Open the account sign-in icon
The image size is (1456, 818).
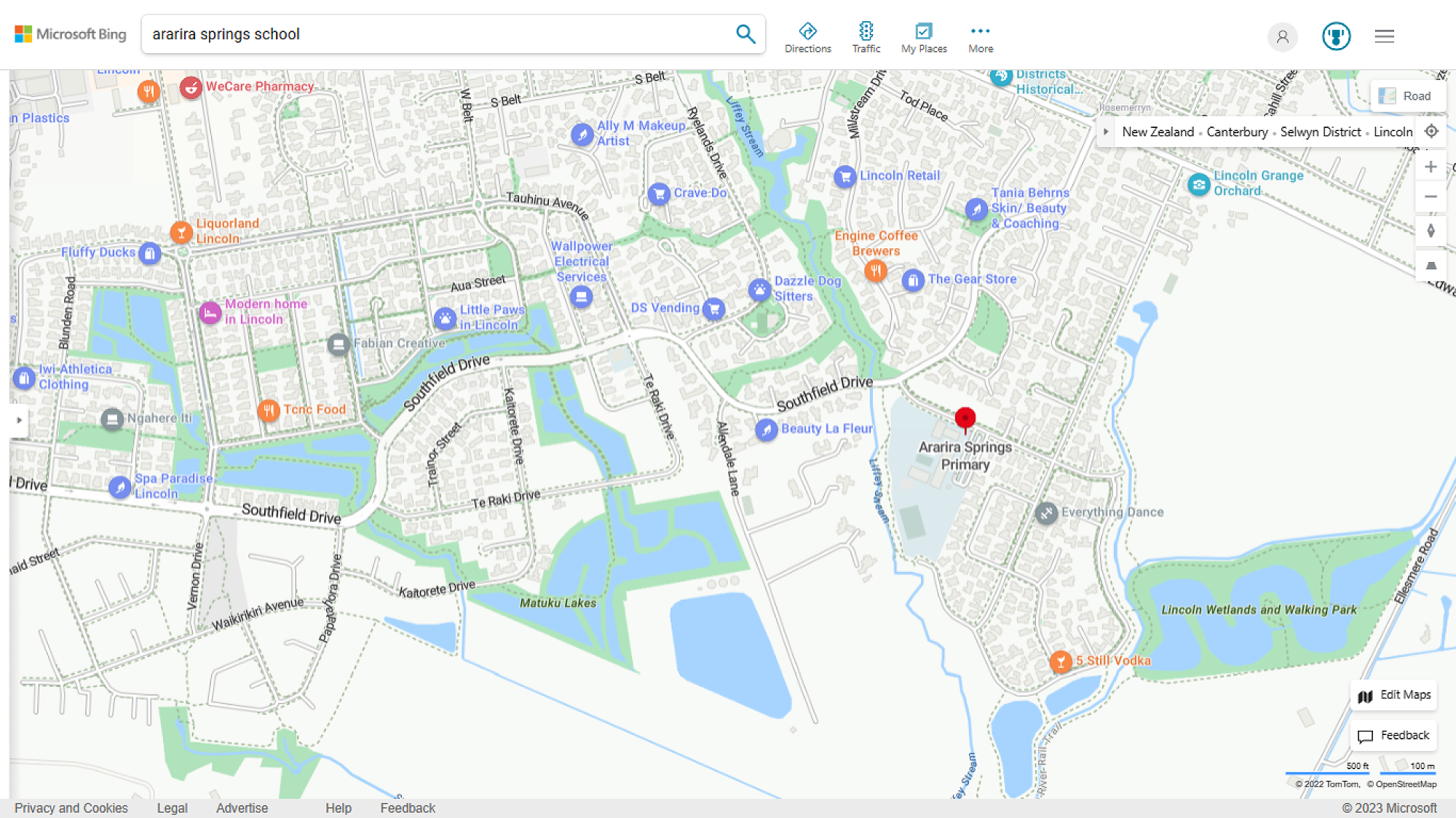coord(1282,36)
